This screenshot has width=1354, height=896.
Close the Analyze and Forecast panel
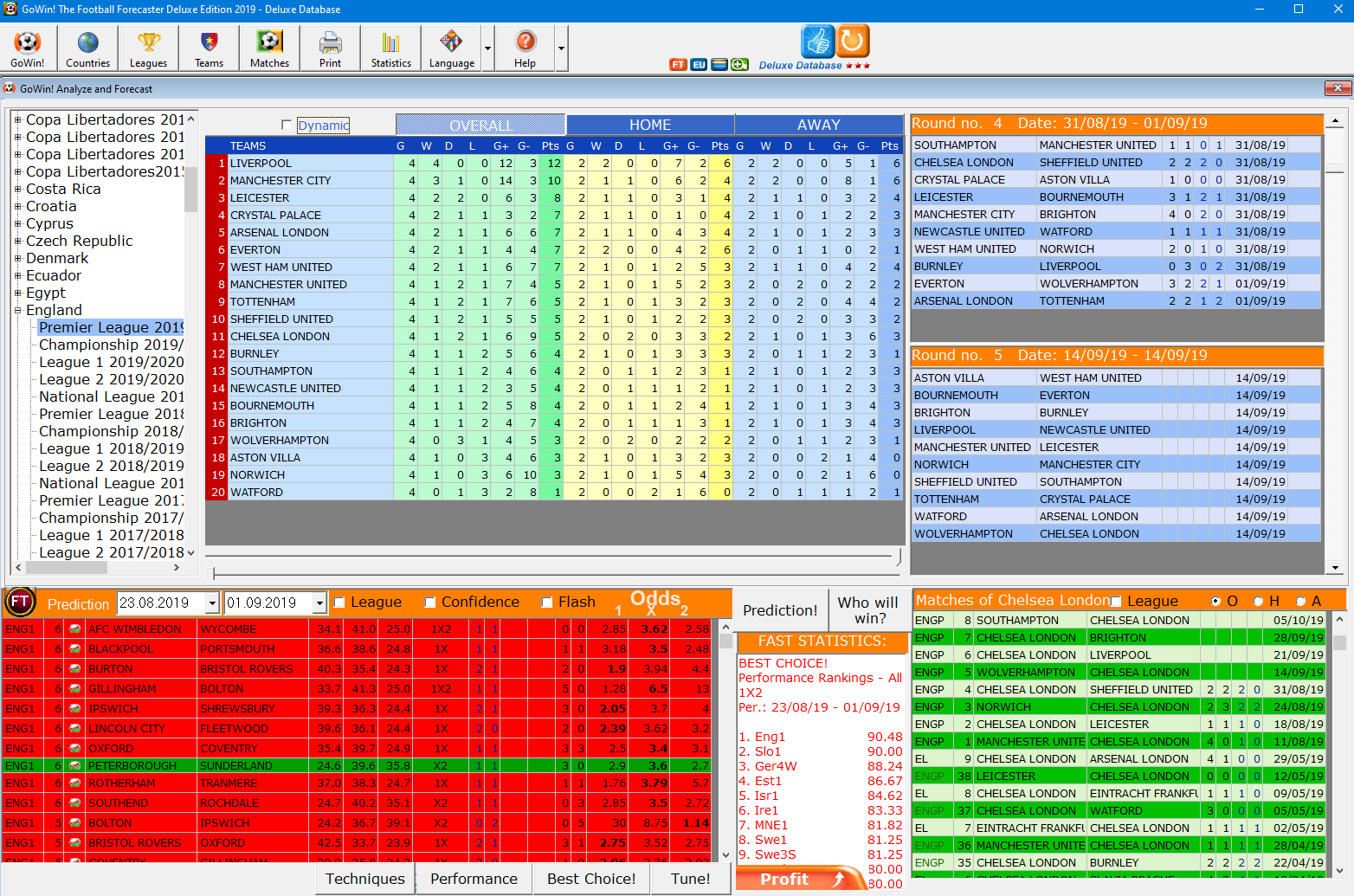[1338, 88]
